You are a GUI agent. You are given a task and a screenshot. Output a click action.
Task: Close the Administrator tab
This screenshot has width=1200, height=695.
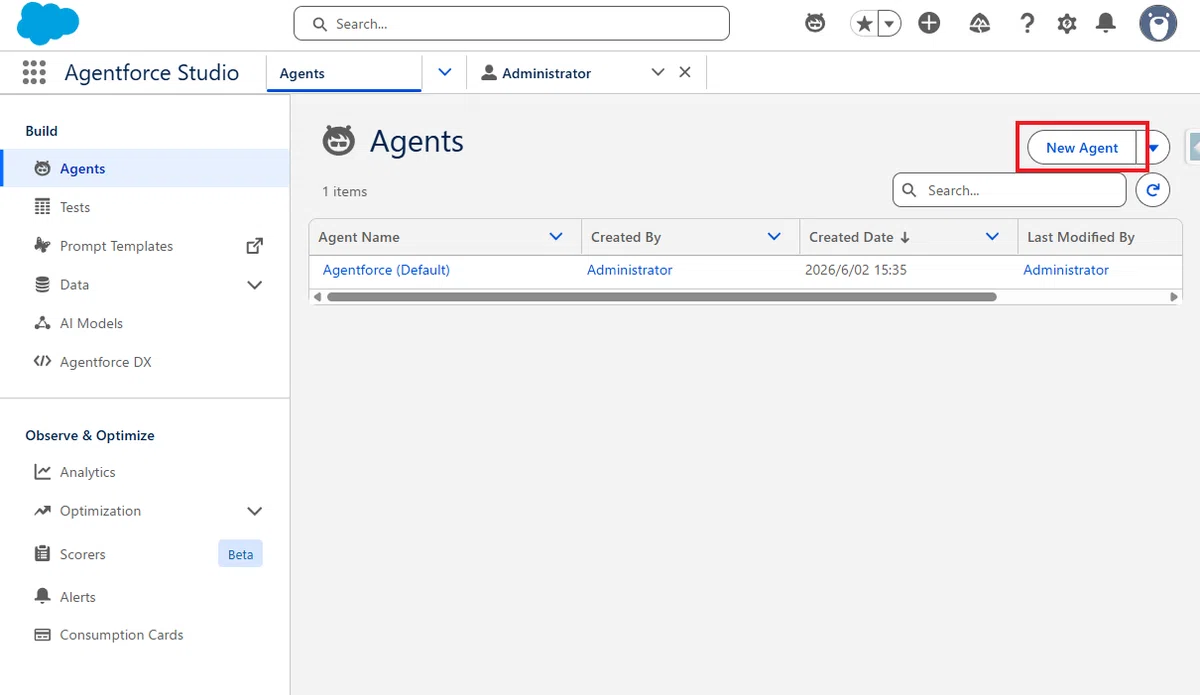[685, 72]
